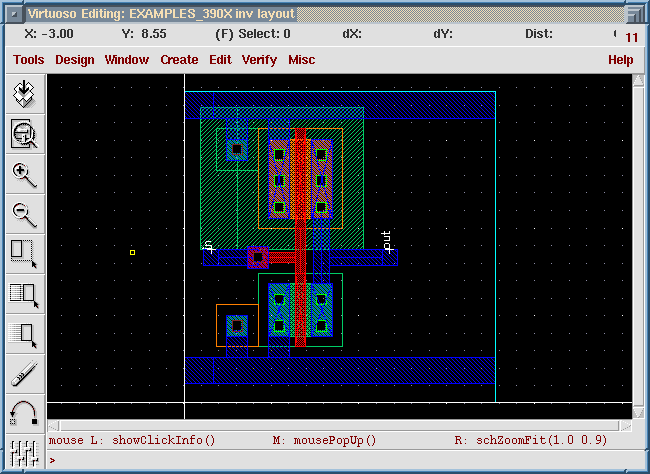Image resolution: width=650 pixels, height=474 pixels.
Task: Click the 'dX:' status field
Action: (352, 34)
